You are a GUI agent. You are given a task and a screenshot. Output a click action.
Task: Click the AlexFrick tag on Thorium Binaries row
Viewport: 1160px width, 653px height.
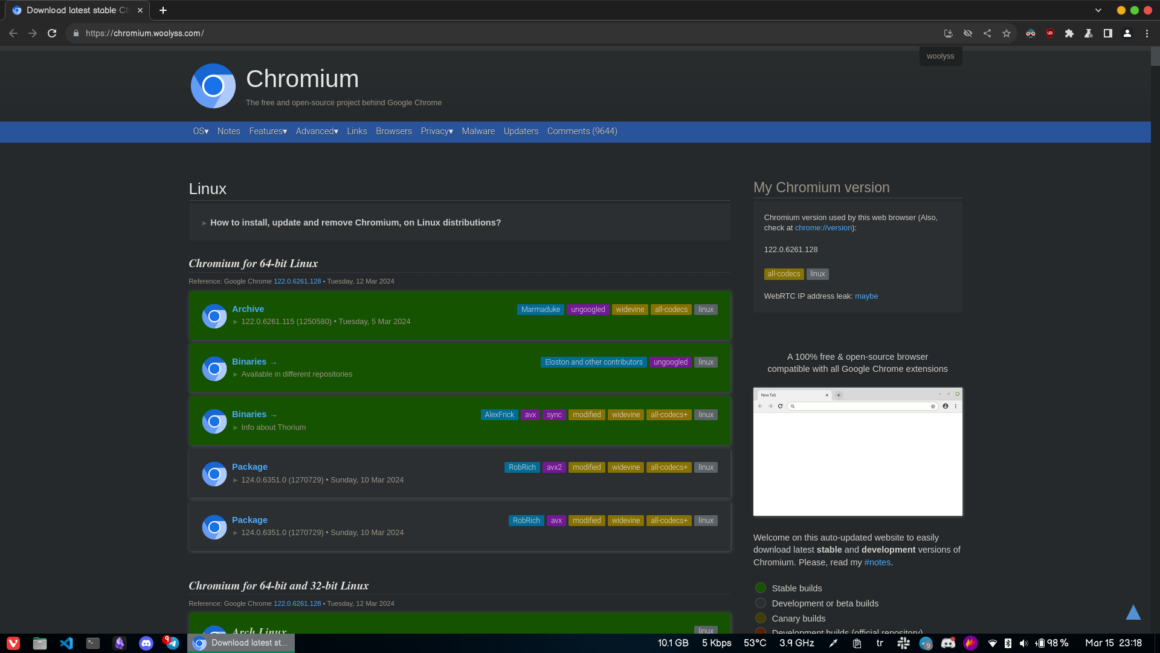(499, 415)
